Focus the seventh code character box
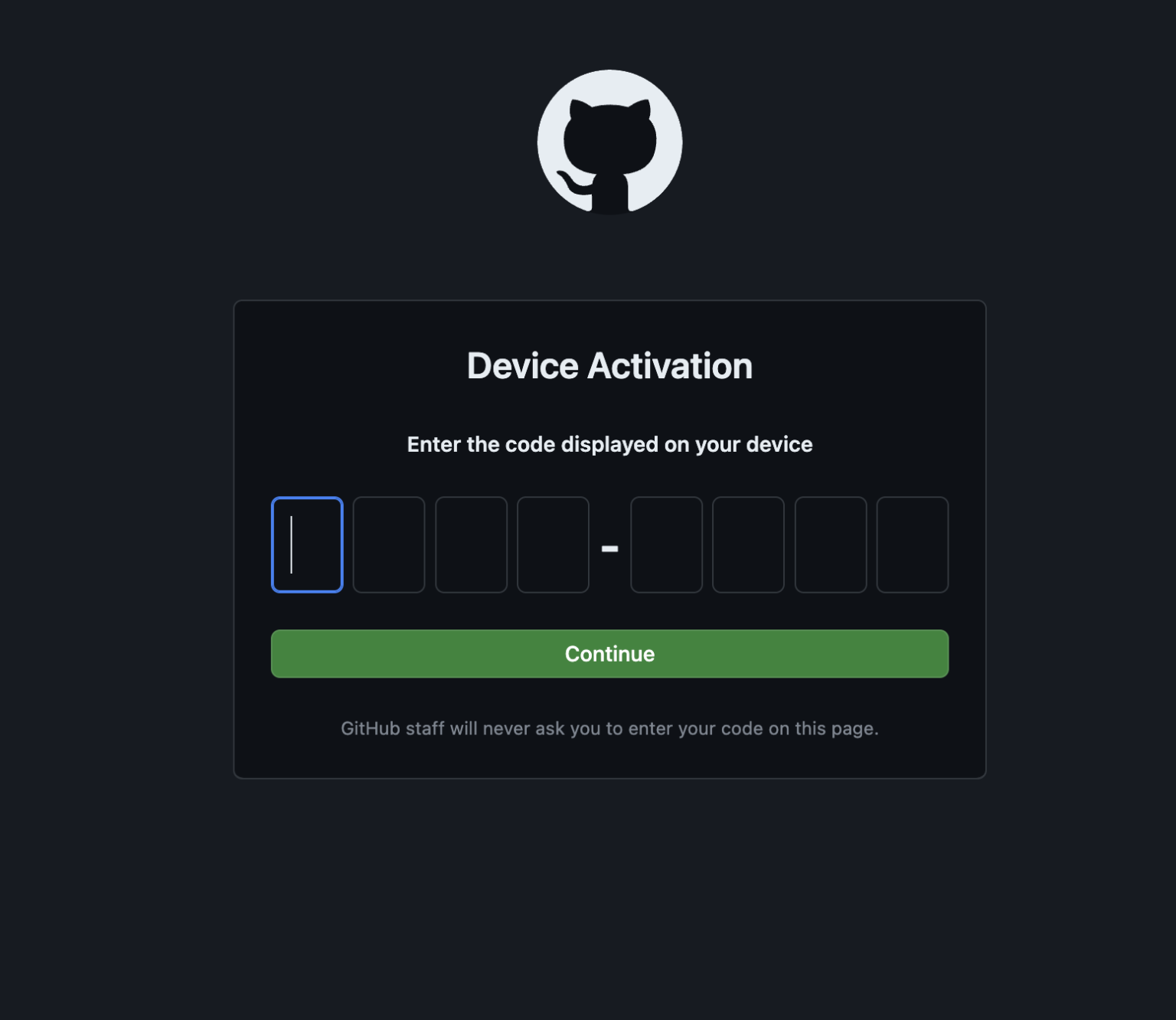 pos(831,544)
